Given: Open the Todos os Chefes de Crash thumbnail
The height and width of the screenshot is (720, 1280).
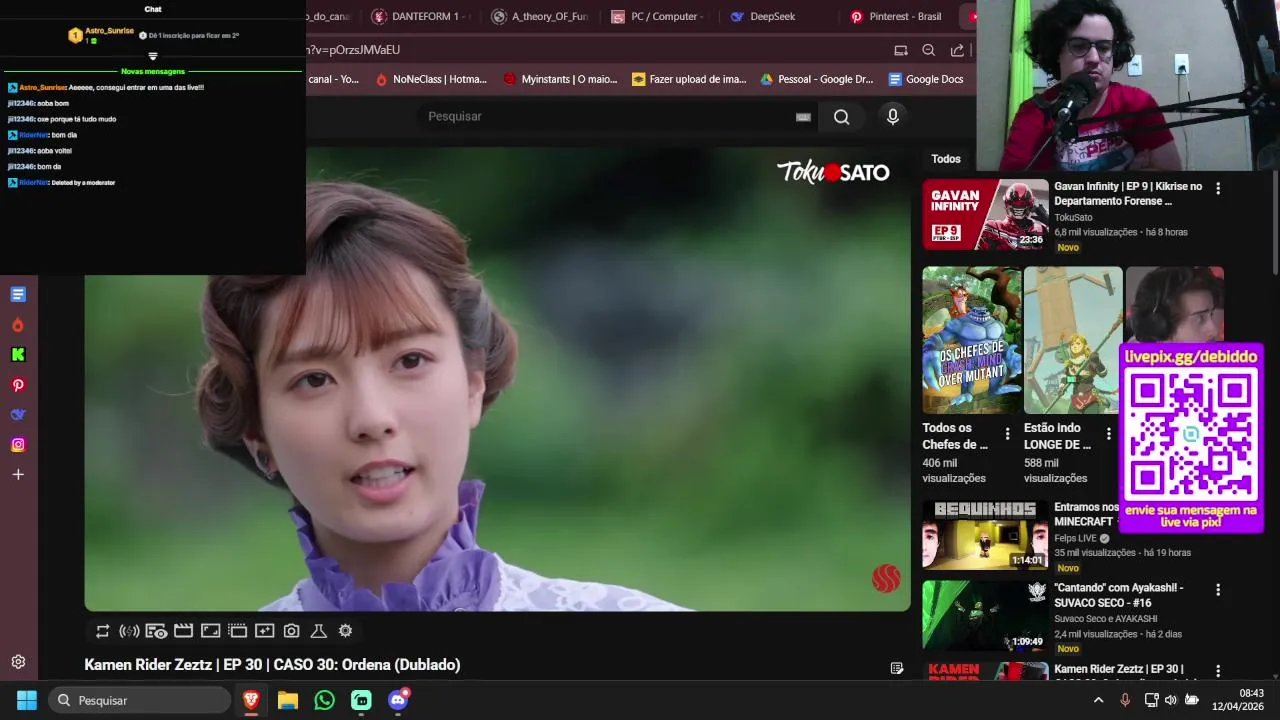Looking at the screenshot, I should point(971,340).
